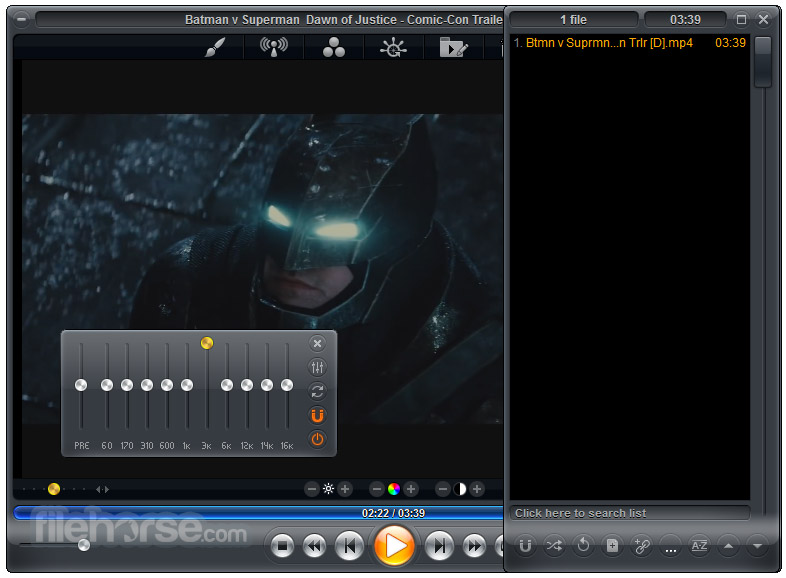Seek in the blue playback timeline bar
The width and height of the screenshot is (786, 578).
pyautogui.click(x=259, y=513)
